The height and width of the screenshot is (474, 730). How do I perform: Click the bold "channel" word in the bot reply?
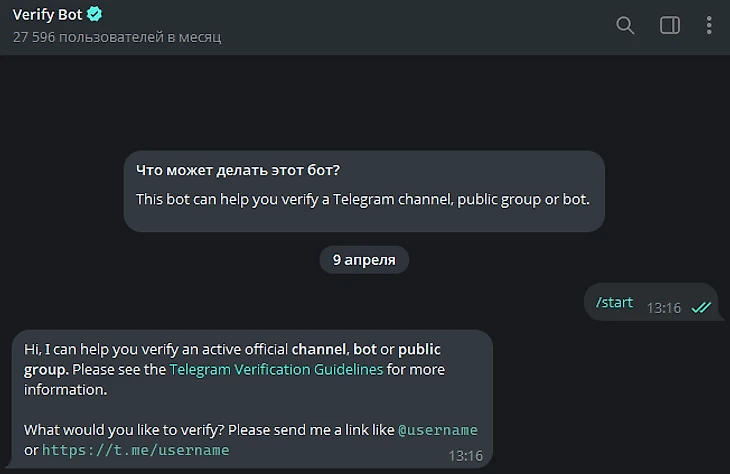pyautogui.click(x=318, y=349)
